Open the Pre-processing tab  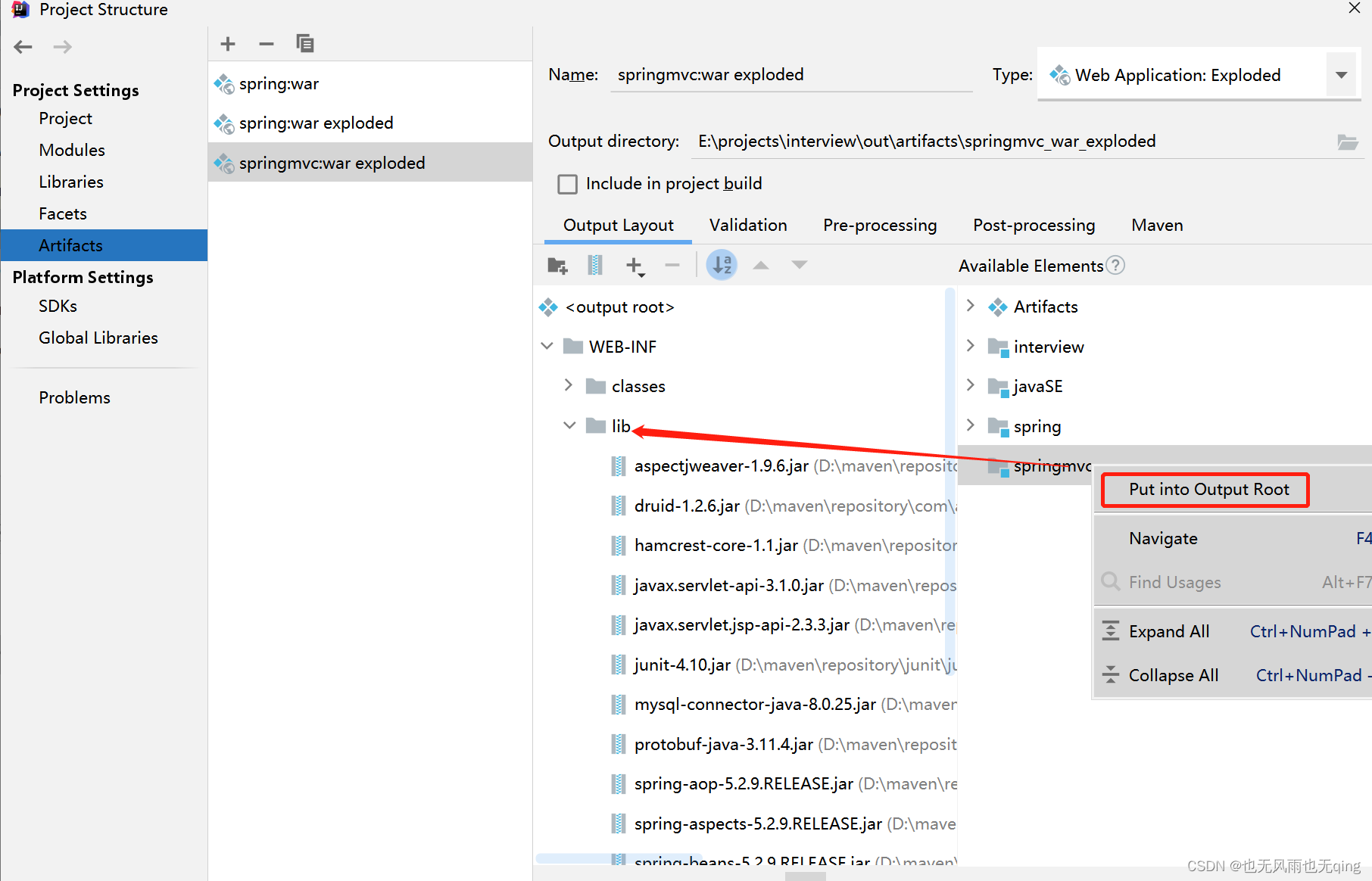880,226
